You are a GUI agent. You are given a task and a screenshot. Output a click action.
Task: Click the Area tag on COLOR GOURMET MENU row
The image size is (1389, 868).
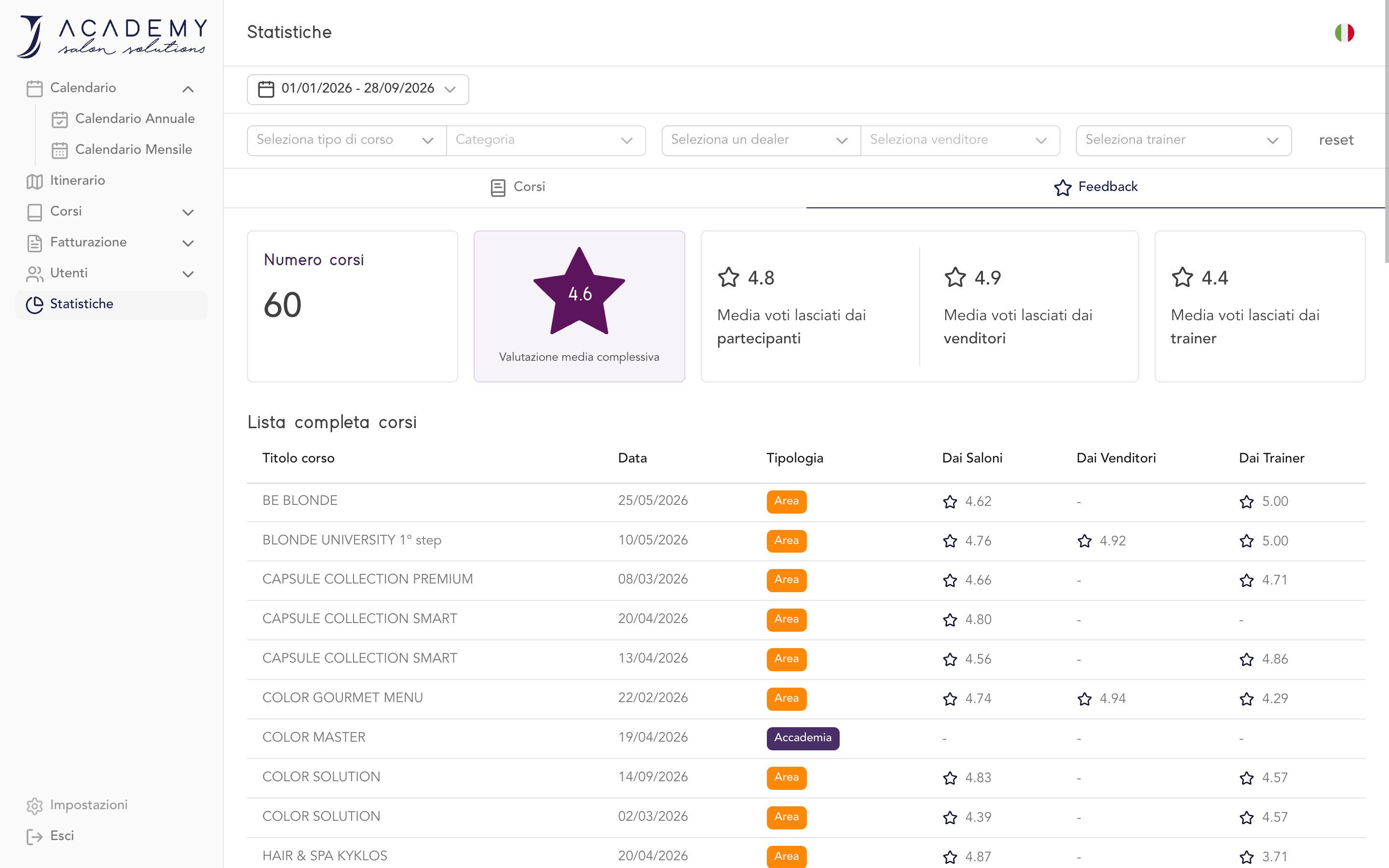(786, 699)
